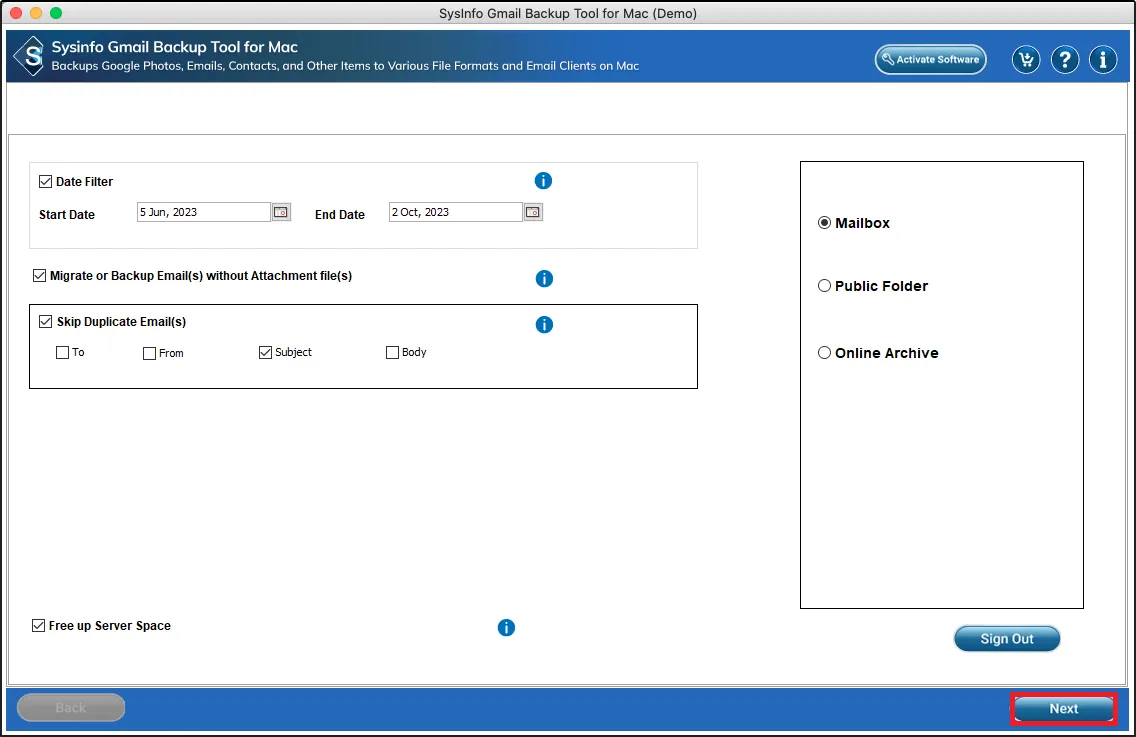
Task: Toggle Skip Duplicate Email(s) checkbox
Action: tap(46, 321)
